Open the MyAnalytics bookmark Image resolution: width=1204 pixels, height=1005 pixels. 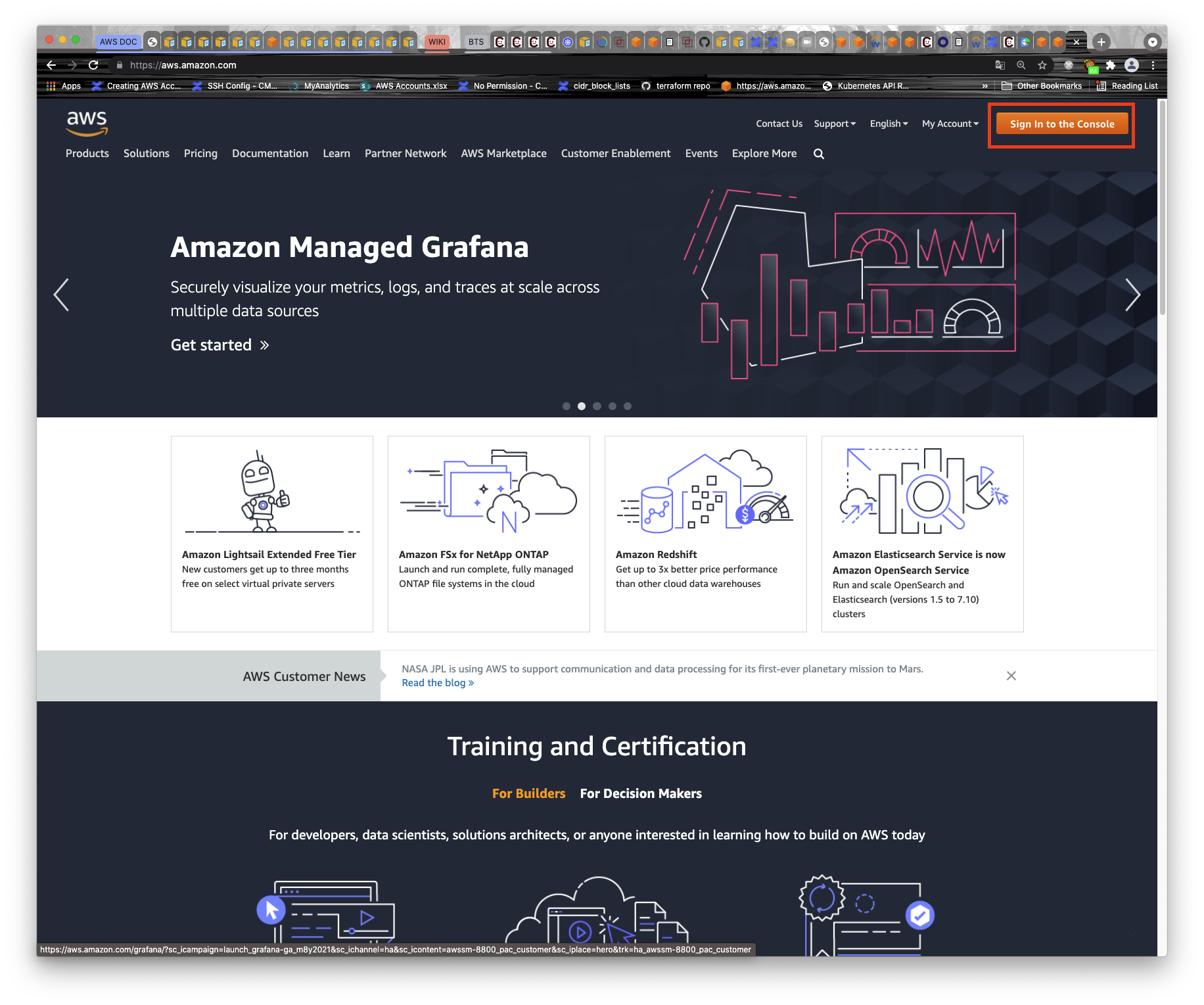pyautogui.click(x=319, y=86)
